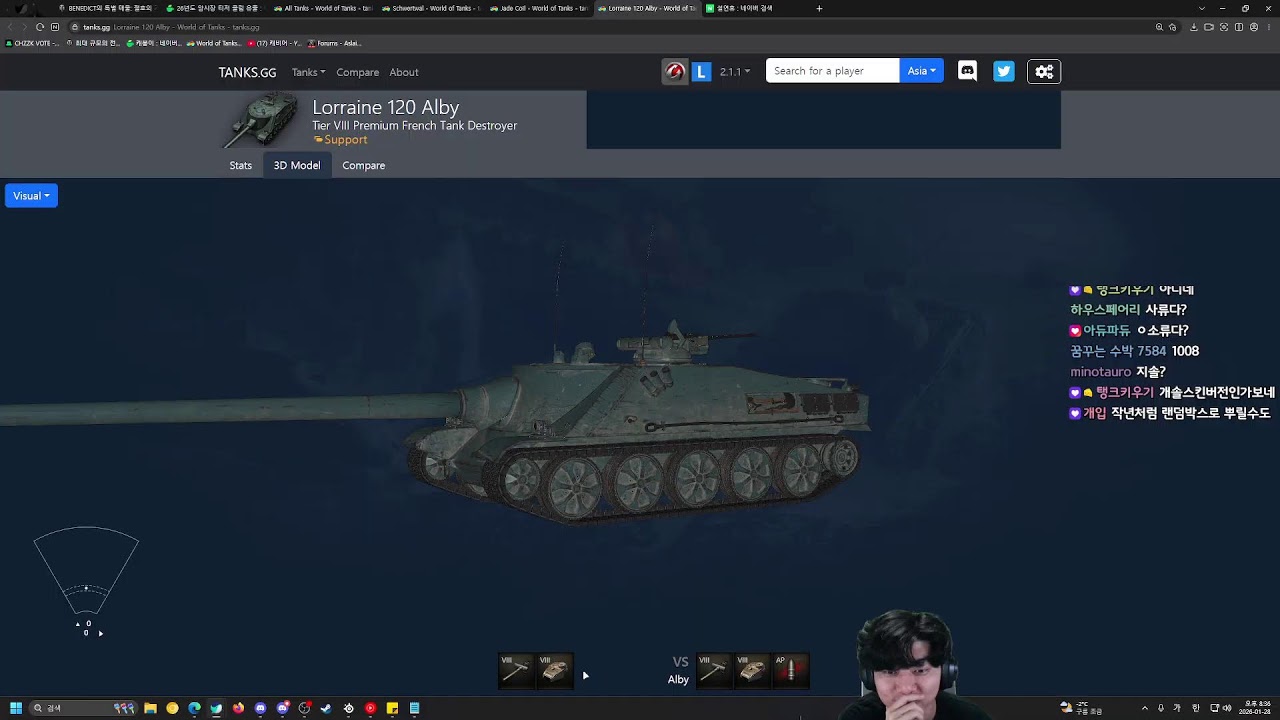Image resolution: width=1280 pixels, height=720 pixels.
Task: Switch to the Stats tab
Action: 240,165
